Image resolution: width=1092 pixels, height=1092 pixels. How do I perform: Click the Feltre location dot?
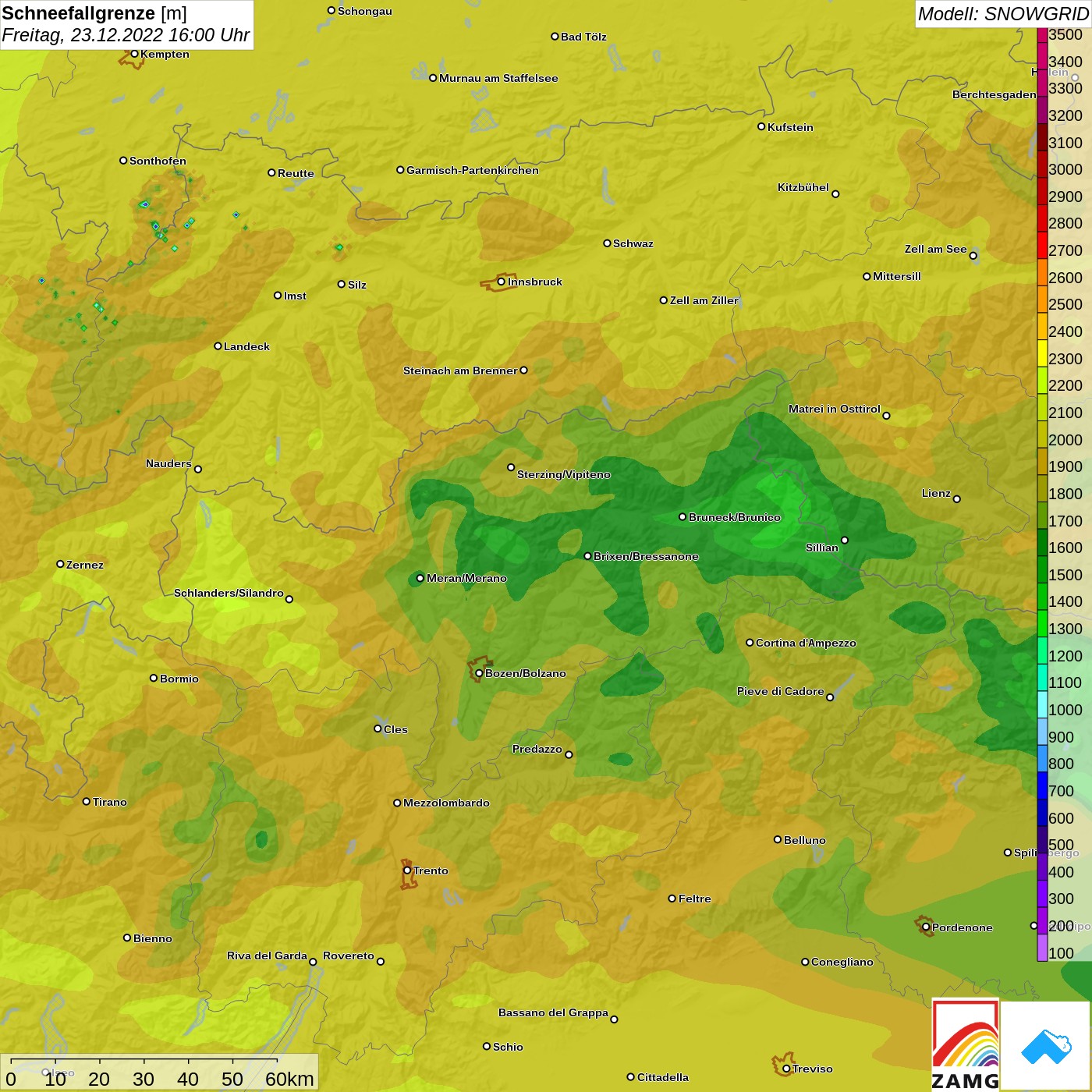pos(672,899)
